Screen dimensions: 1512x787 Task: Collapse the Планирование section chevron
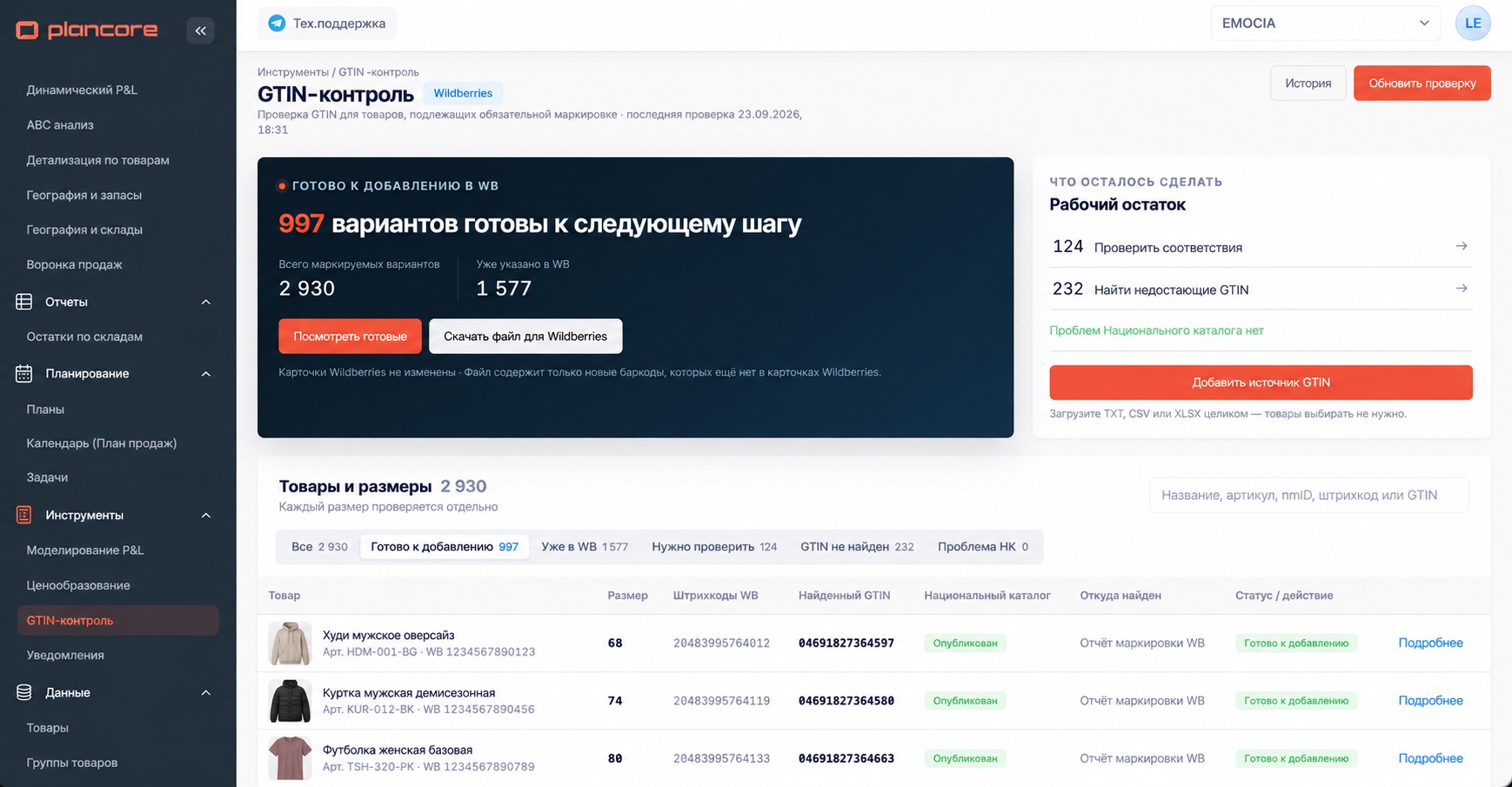[x=206, y=374]
